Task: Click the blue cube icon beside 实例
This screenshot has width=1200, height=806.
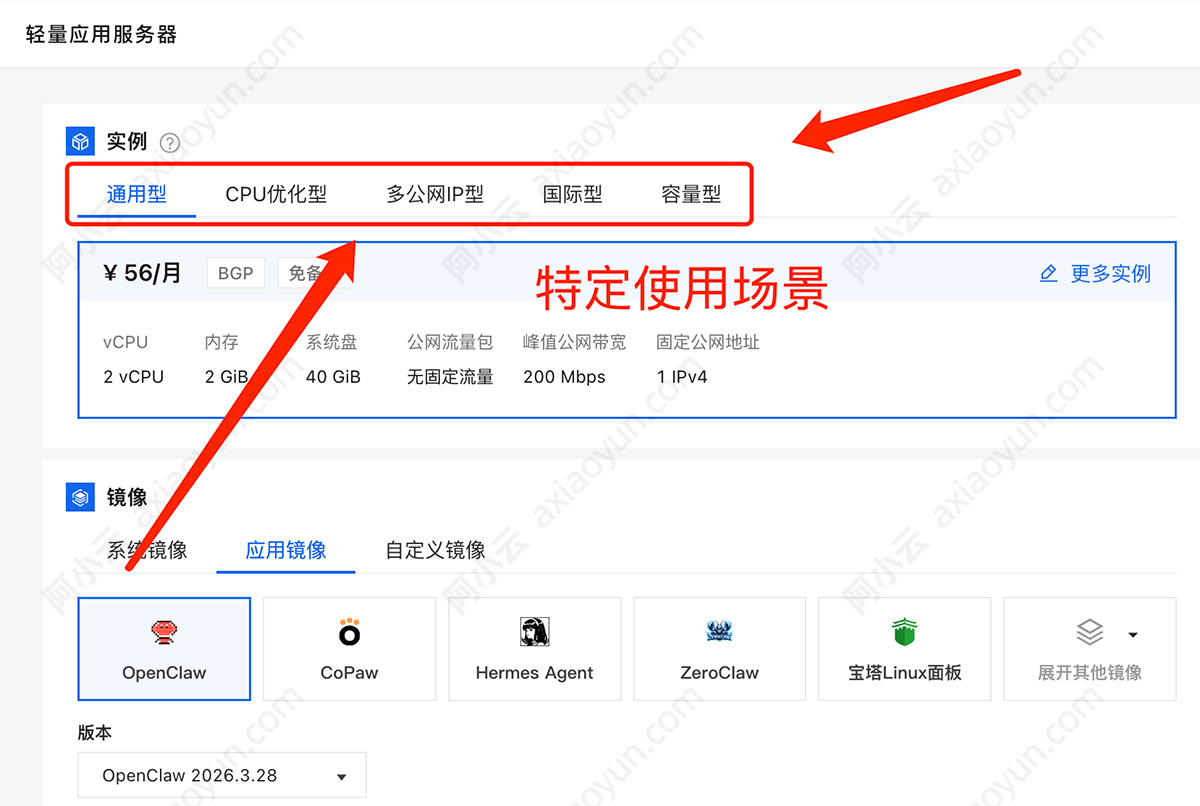Action: coord(79,141)
